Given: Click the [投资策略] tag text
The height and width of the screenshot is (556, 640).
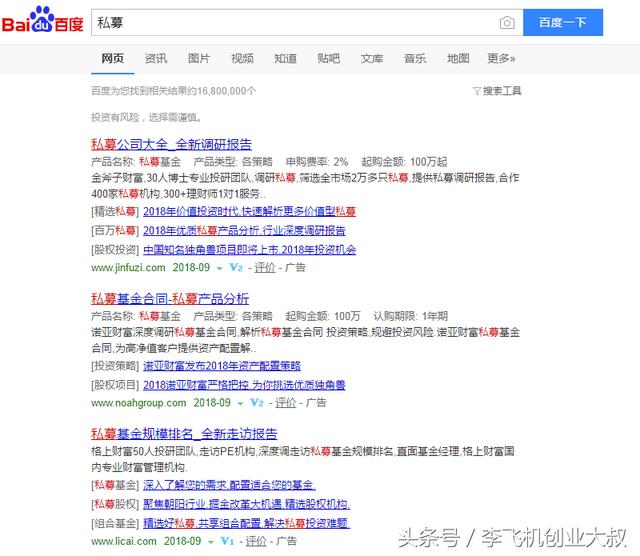Looking at the screenshot, I should click(x=115, y=366).
